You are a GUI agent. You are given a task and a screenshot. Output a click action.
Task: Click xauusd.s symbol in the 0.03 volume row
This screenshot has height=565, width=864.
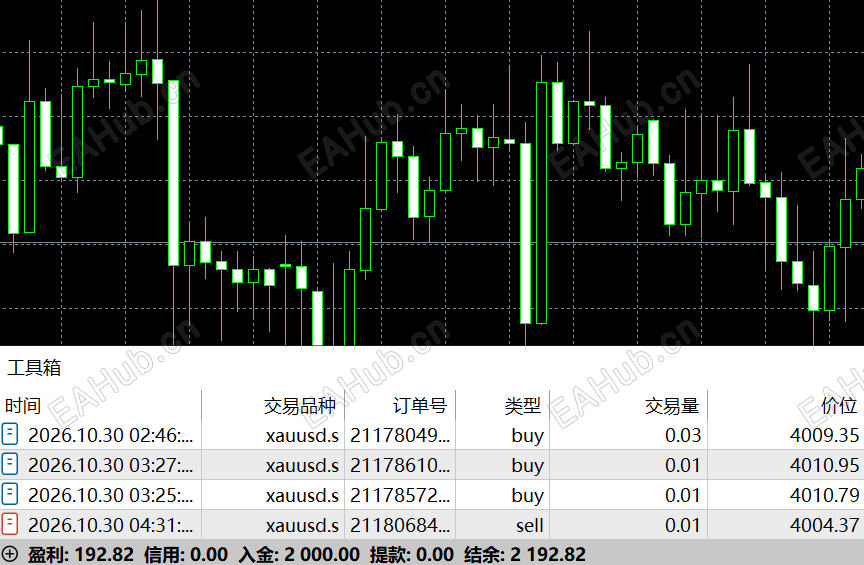pyautogui.click(x=302, y=435)
